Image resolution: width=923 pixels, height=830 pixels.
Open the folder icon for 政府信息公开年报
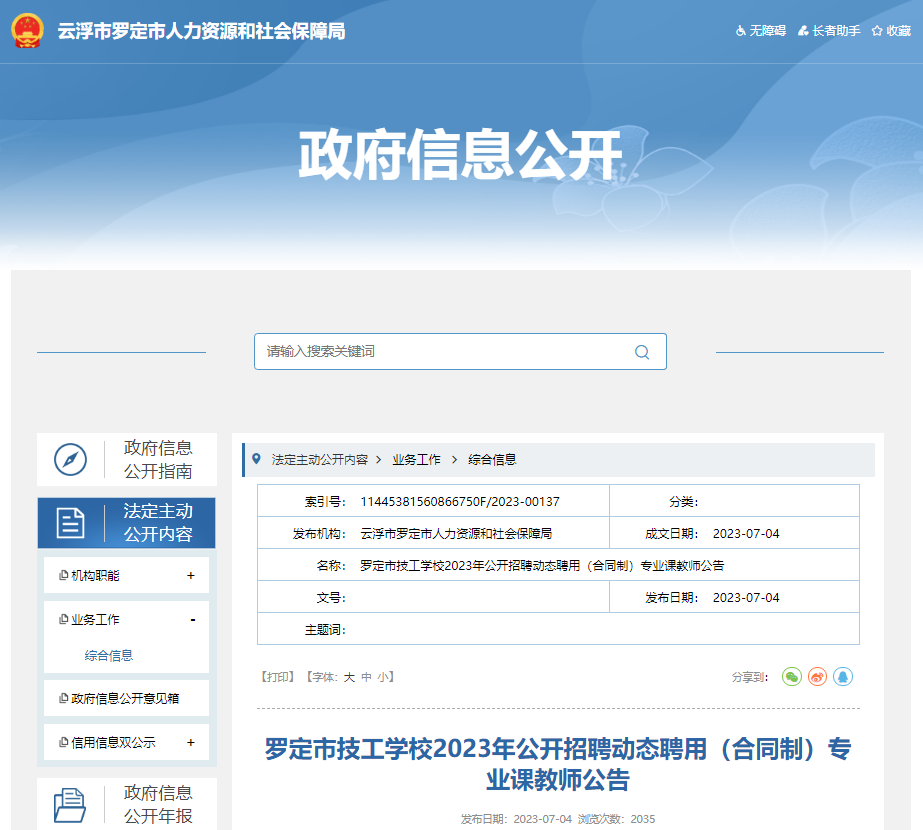pos(71,804)
